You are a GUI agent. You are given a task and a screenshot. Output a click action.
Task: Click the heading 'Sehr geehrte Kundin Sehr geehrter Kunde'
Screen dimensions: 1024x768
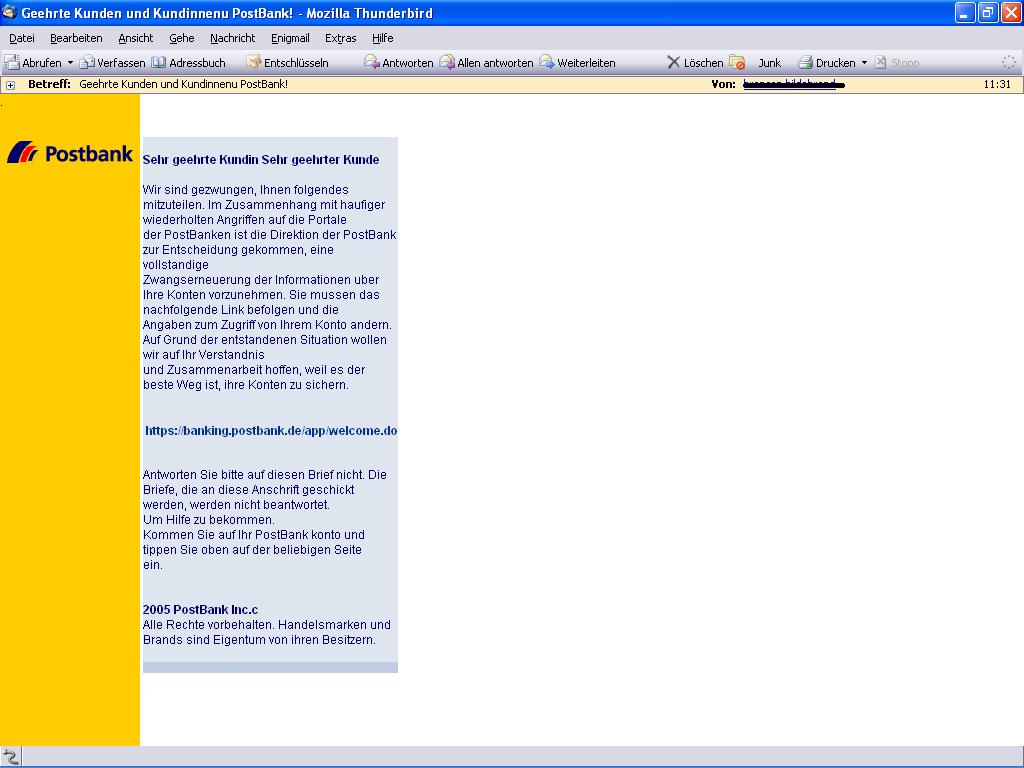pyautogui.click(x=261, y=160)
